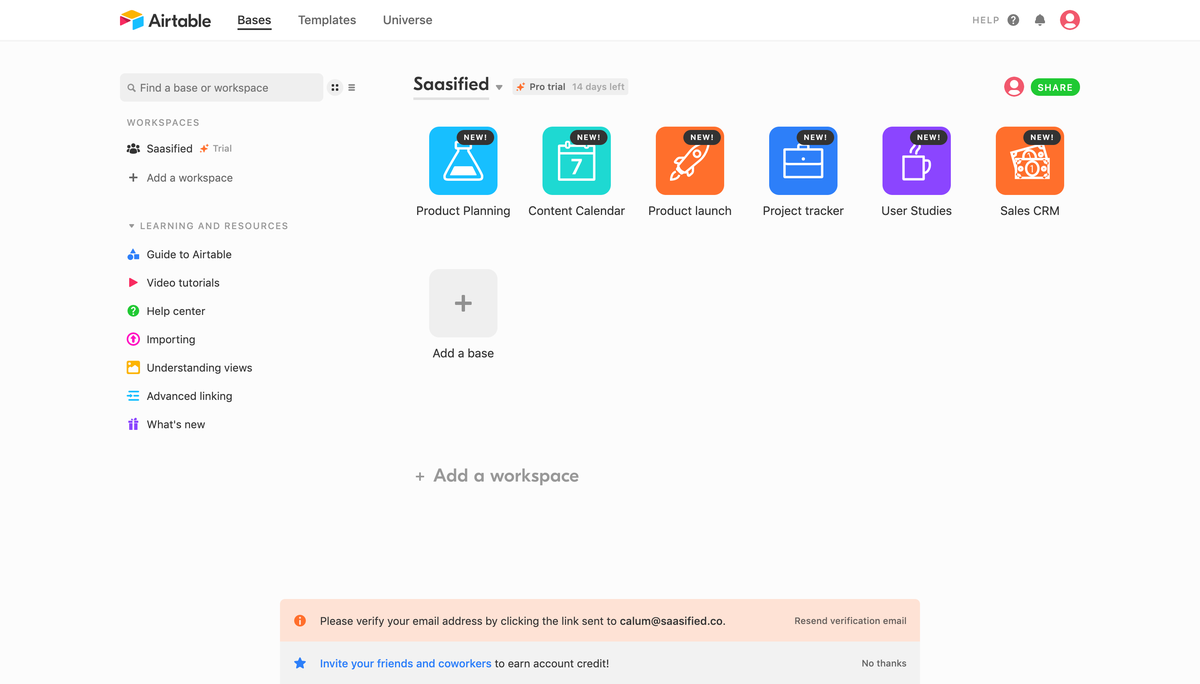Viewport: 1200px width, 684px height.
Task: Open the Help center link
Action: point(176,311)
